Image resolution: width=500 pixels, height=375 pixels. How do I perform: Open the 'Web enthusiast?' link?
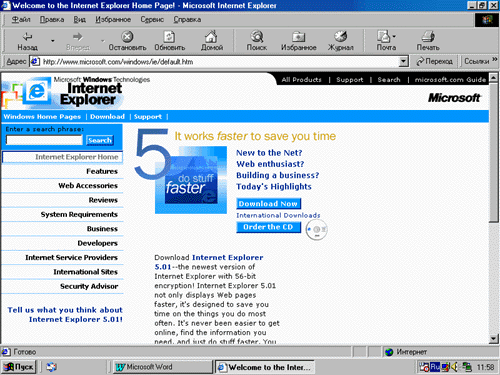(x=270, y=164)
